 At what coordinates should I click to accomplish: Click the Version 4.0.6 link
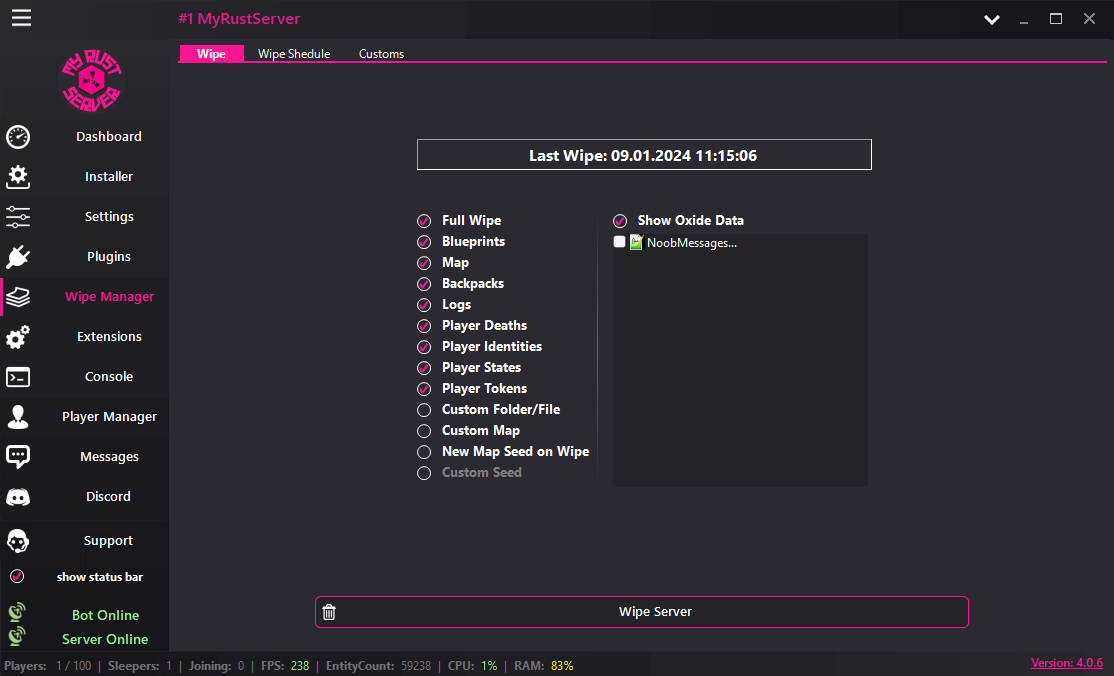coord(1067,662)
